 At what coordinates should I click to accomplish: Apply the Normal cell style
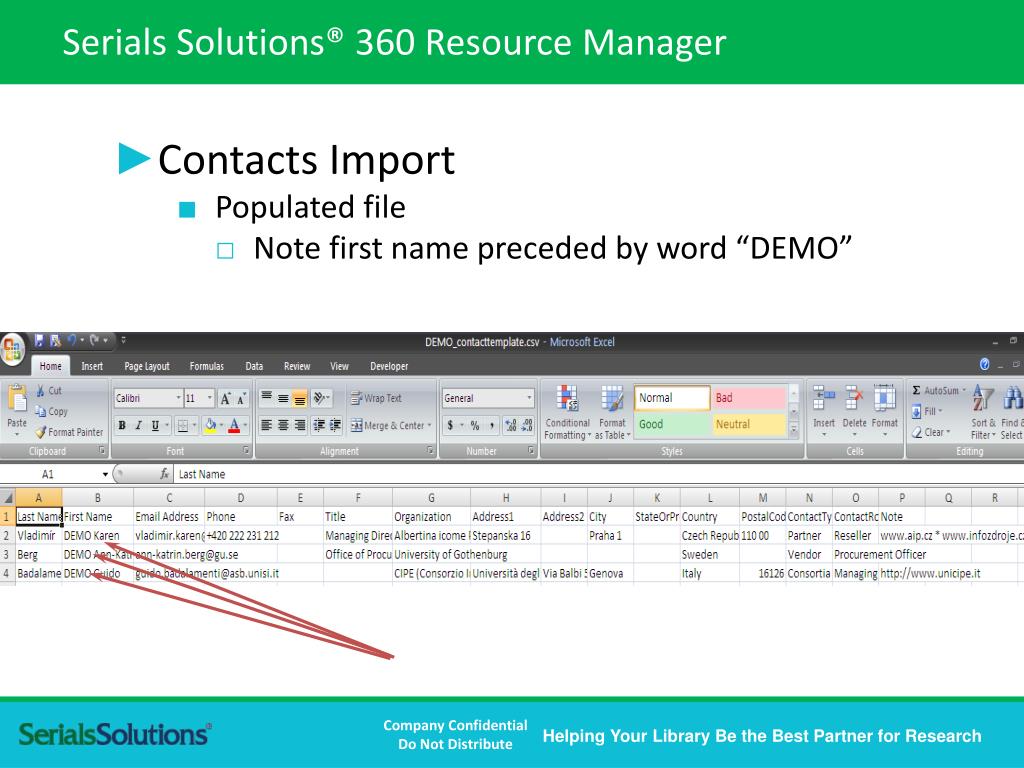click(x=671, y=398)
